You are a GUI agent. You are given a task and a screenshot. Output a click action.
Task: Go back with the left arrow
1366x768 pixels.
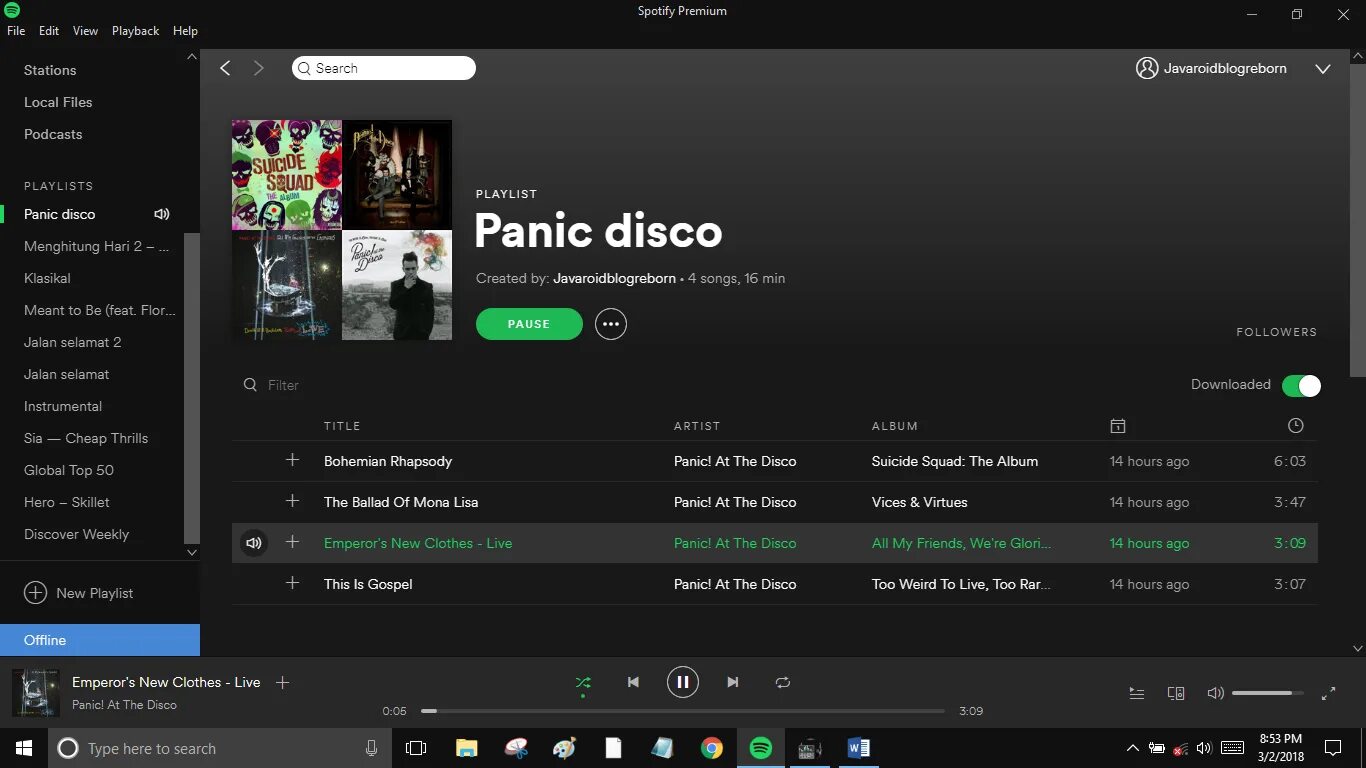pos(225,68)
